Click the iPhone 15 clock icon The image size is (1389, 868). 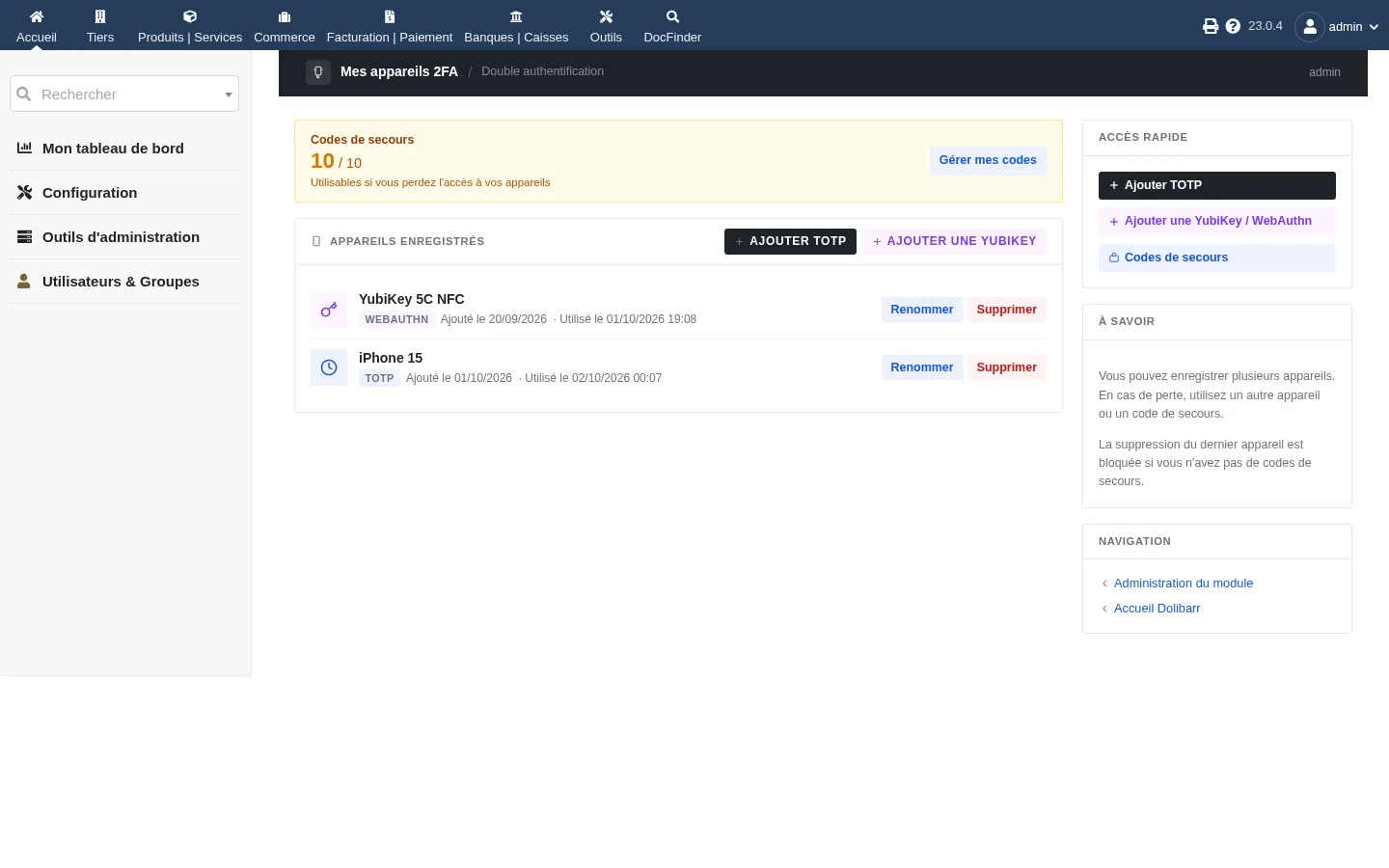click(329, 367)
